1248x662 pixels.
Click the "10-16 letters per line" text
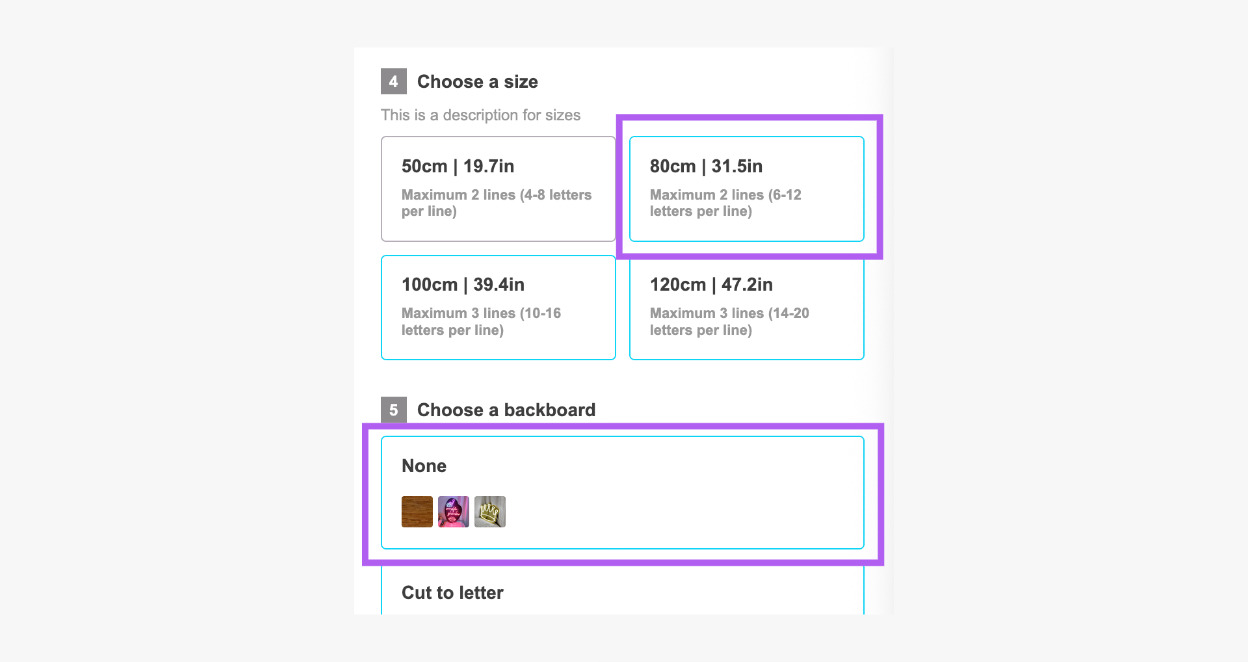coord(481,321)
